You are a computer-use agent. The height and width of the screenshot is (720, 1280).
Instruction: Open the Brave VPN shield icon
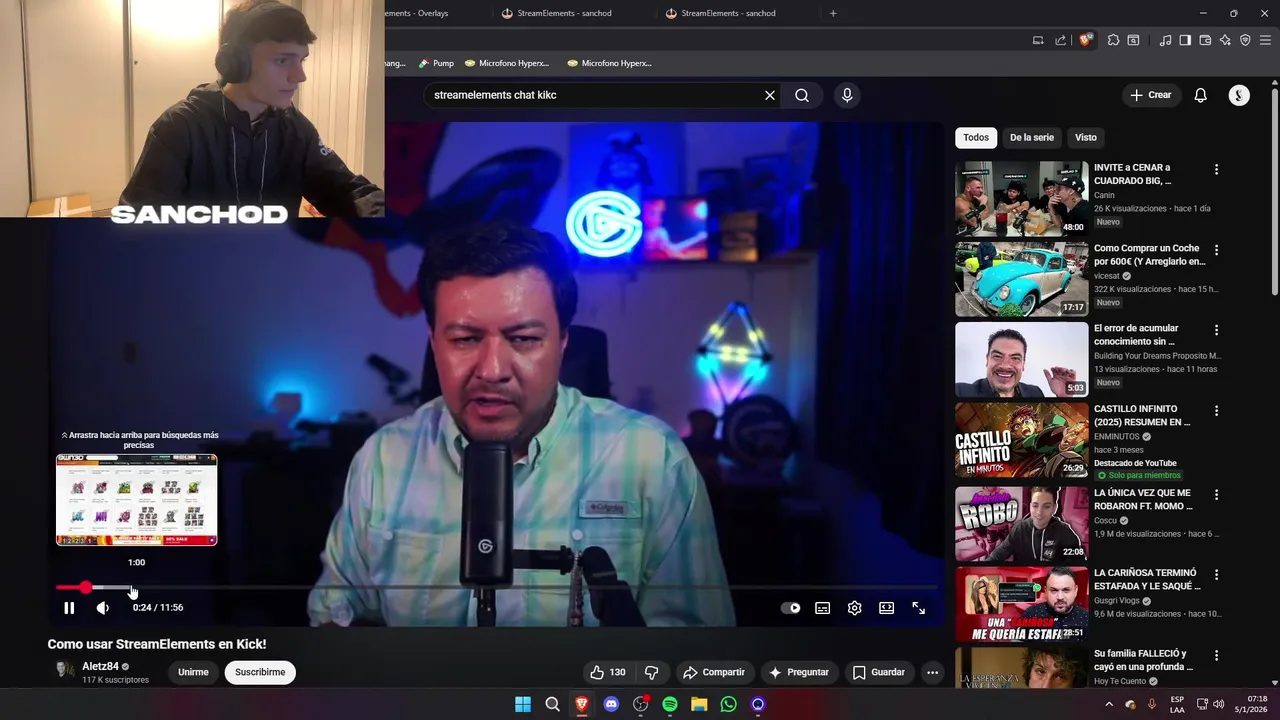point(1245,40)
